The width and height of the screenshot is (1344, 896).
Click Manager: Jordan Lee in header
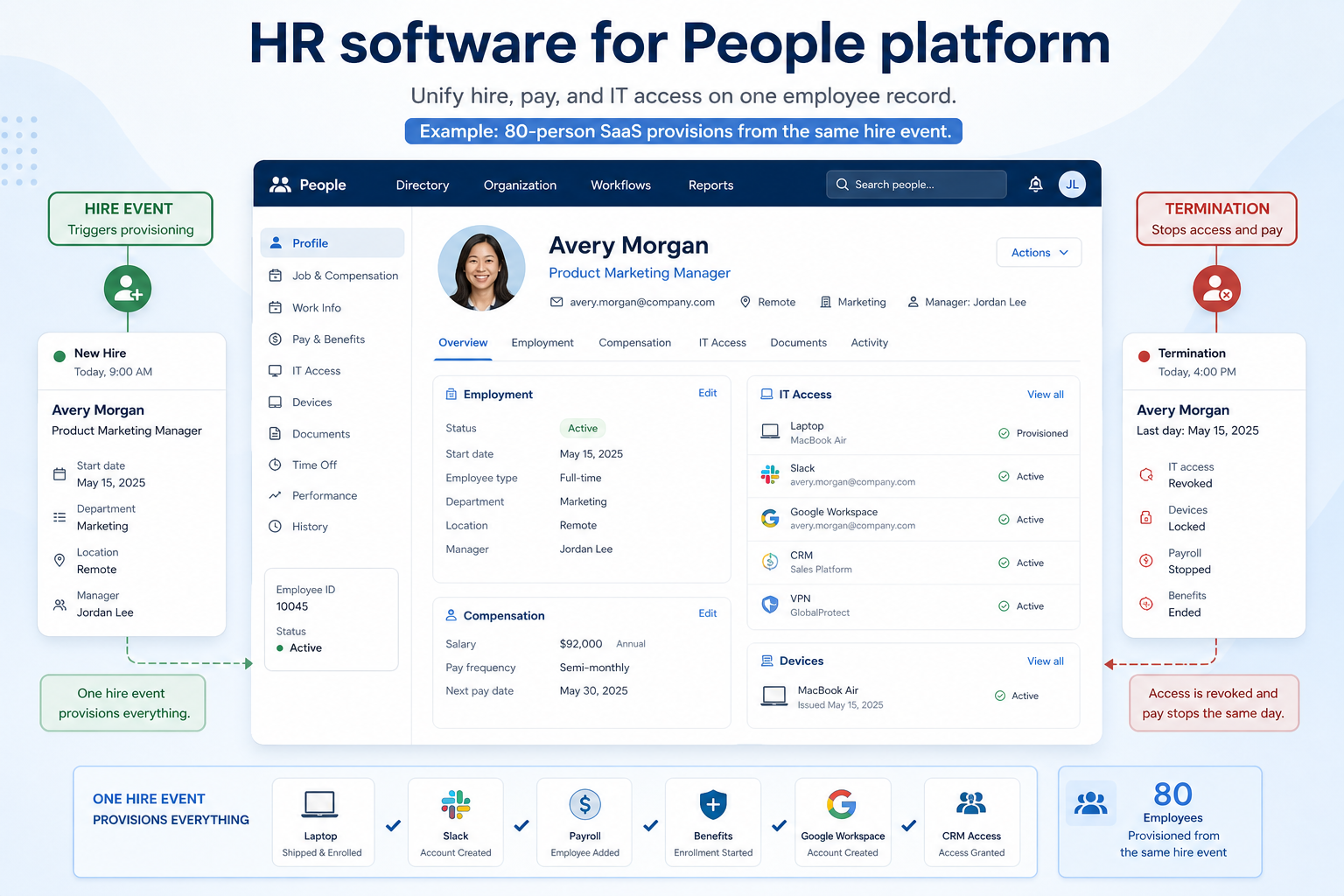tap(976, 303)
